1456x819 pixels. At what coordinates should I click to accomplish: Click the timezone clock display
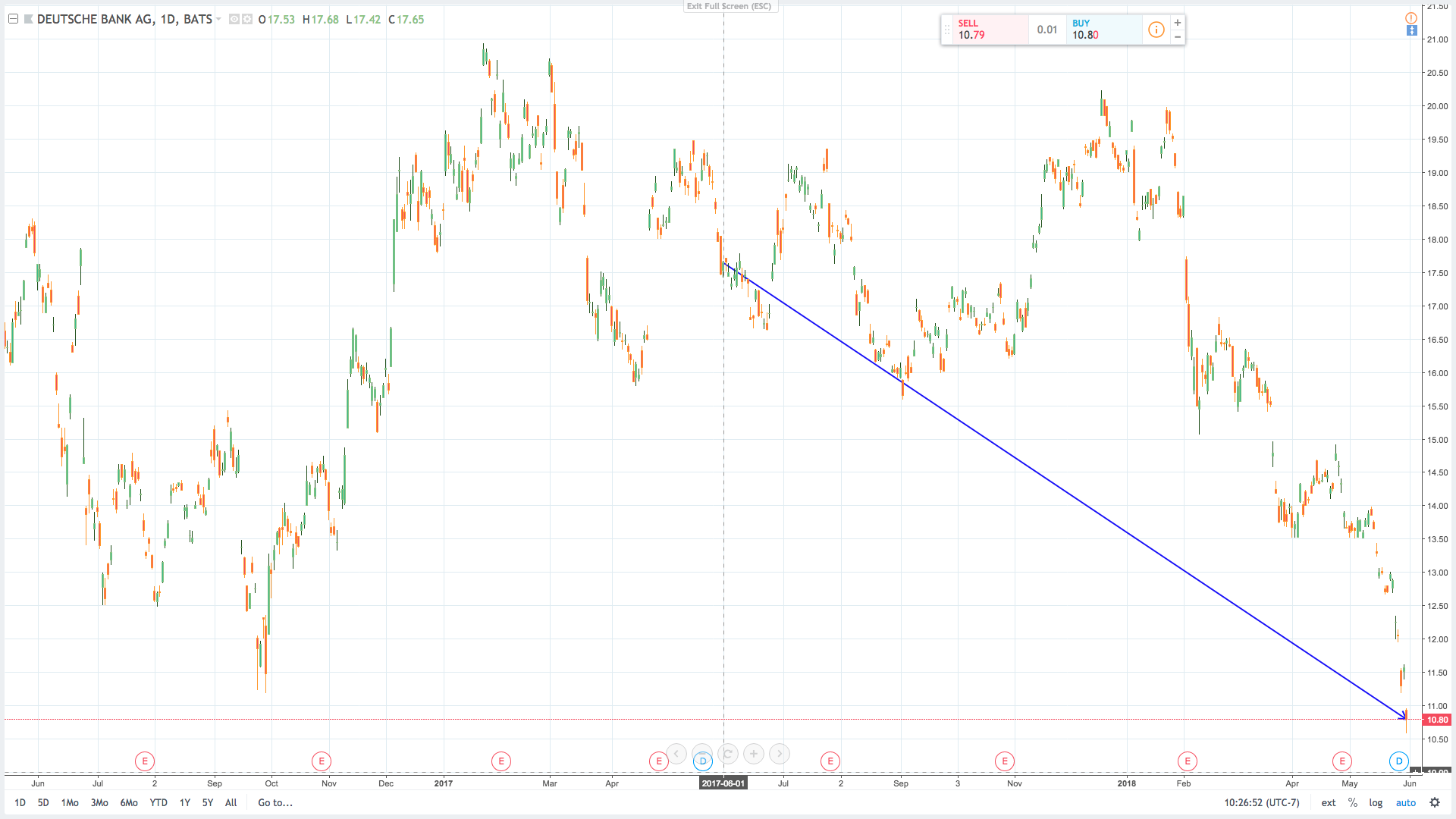(1261, 802)
